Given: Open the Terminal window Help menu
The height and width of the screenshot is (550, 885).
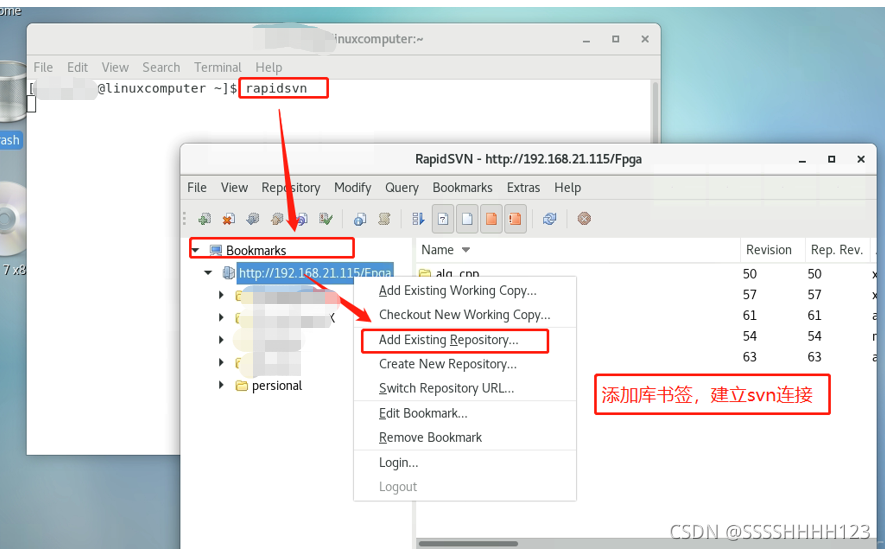Looking at the screenshot, I should (269, 67).
